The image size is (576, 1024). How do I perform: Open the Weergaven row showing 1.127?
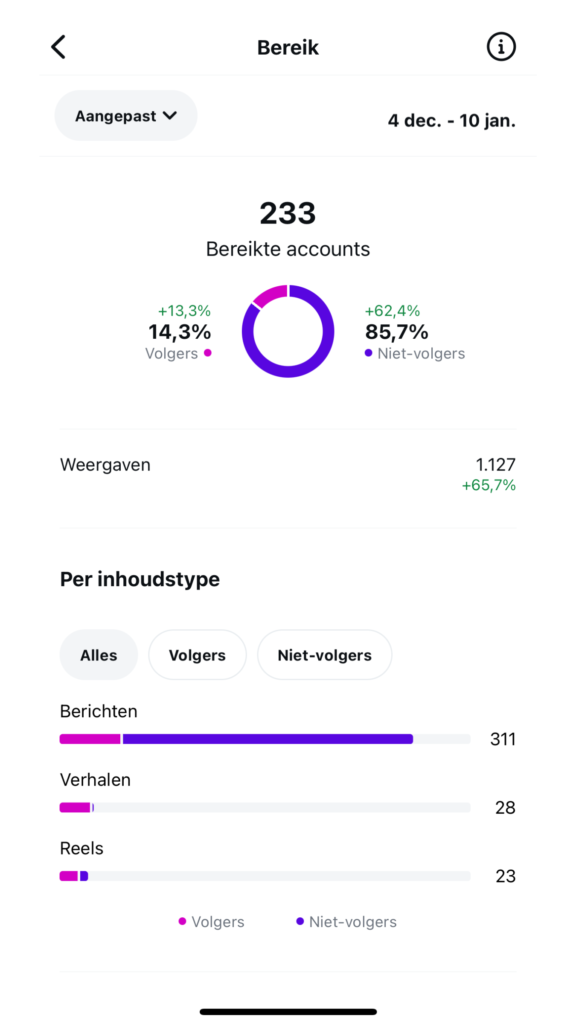288,475
